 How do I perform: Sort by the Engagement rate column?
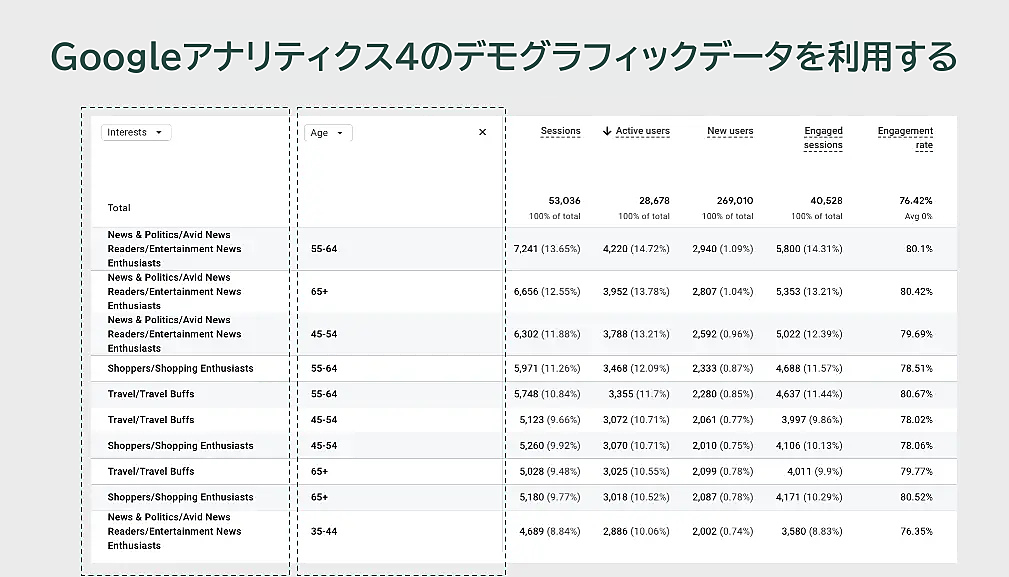(905, 138)
